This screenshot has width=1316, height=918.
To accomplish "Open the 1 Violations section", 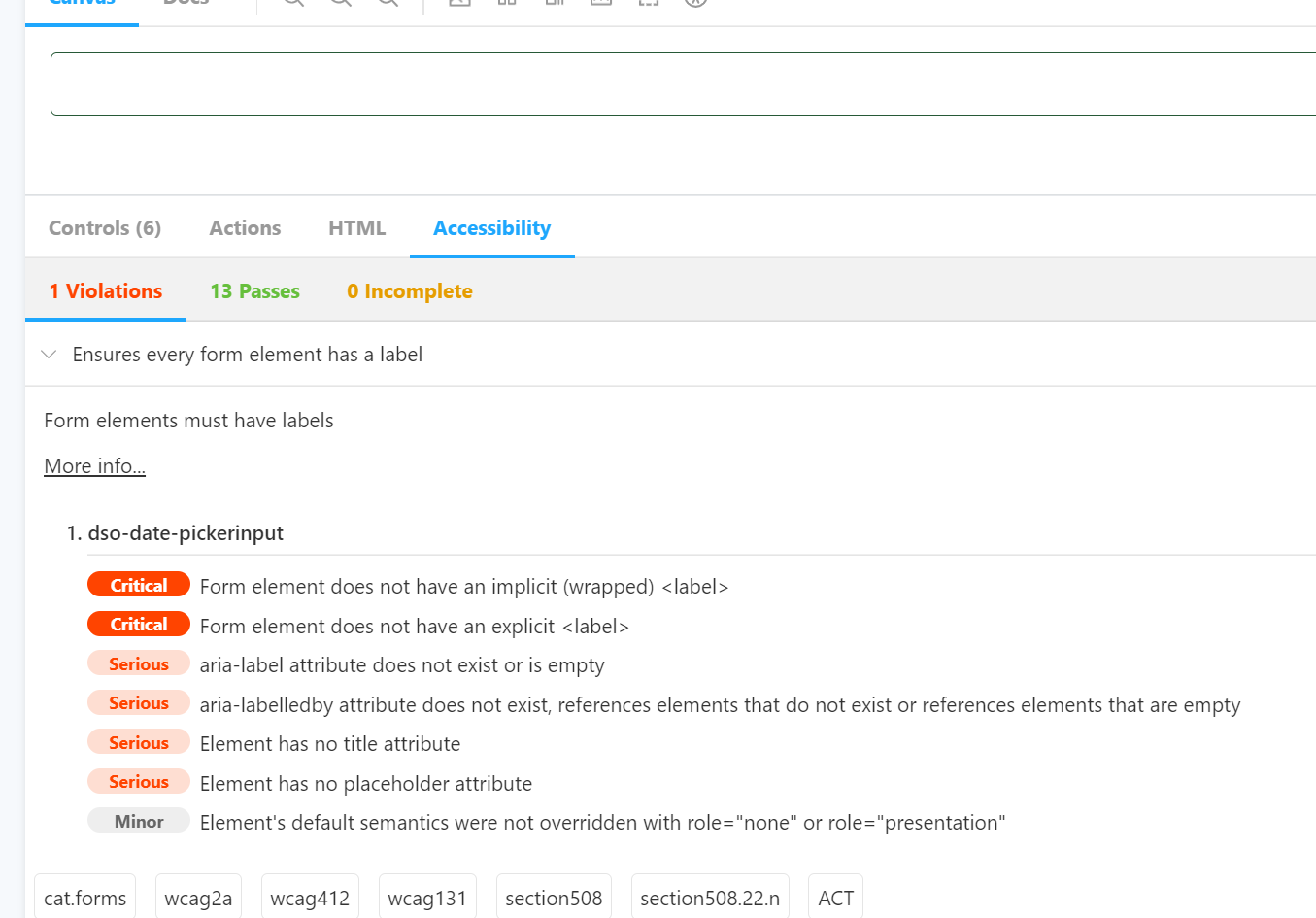I will [x=104, y=290].
